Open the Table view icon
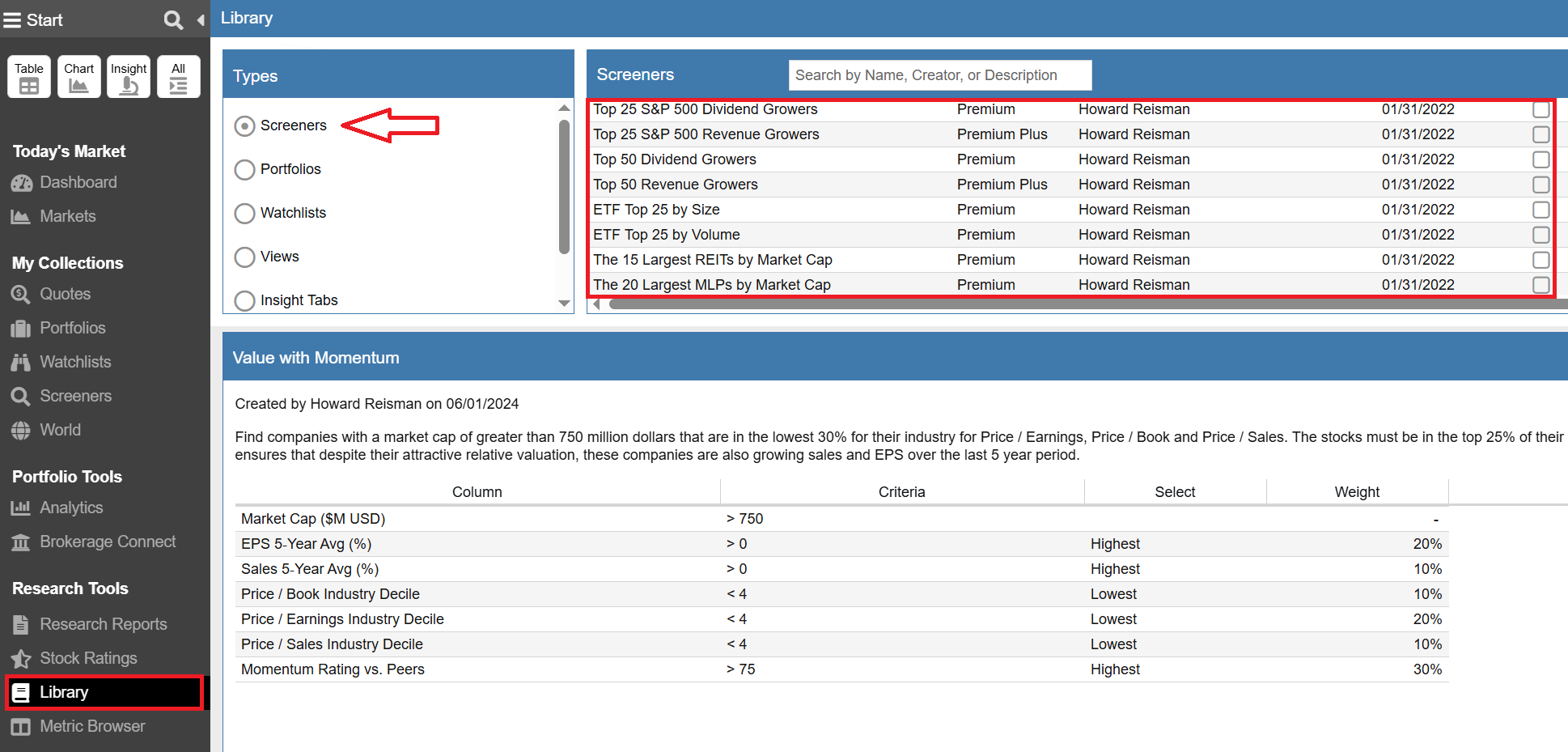 [x=29, y=77]
